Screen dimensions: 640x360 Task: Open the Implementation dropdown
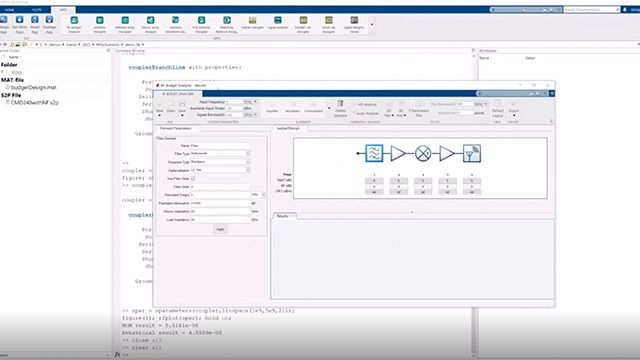pyautogui.click(x=248, y=170)
